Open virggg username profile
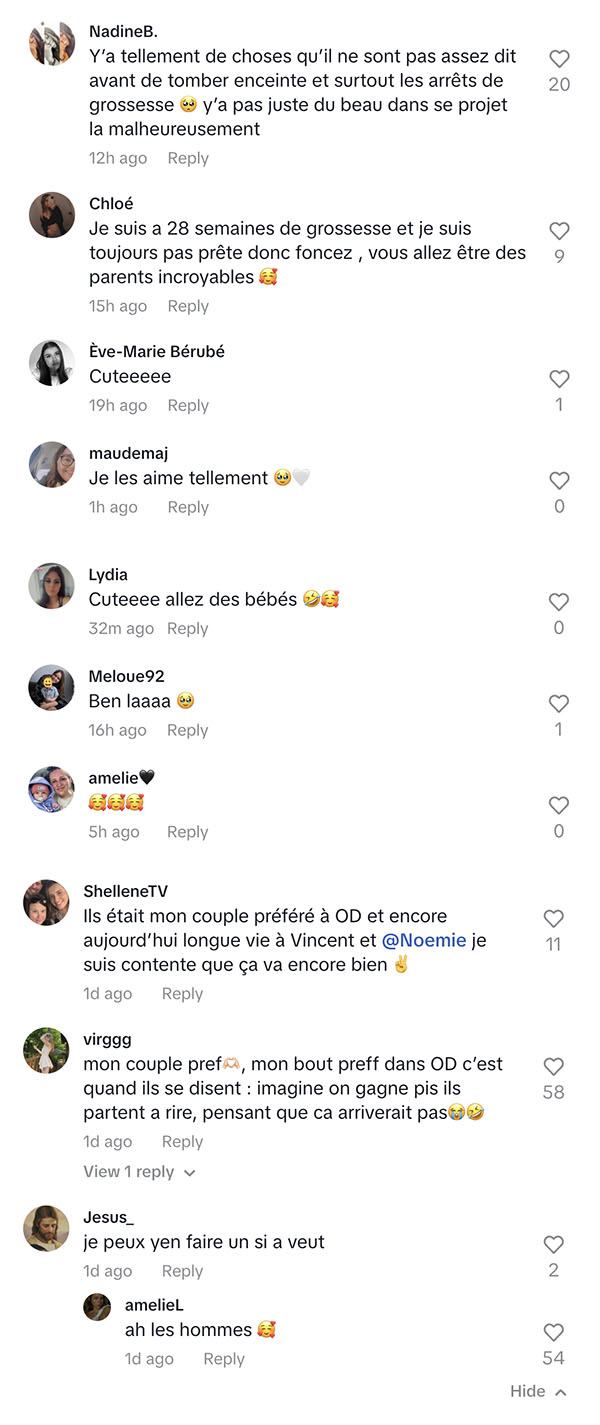Viewport: 600px width, 1425px height. pos(107,1040)
